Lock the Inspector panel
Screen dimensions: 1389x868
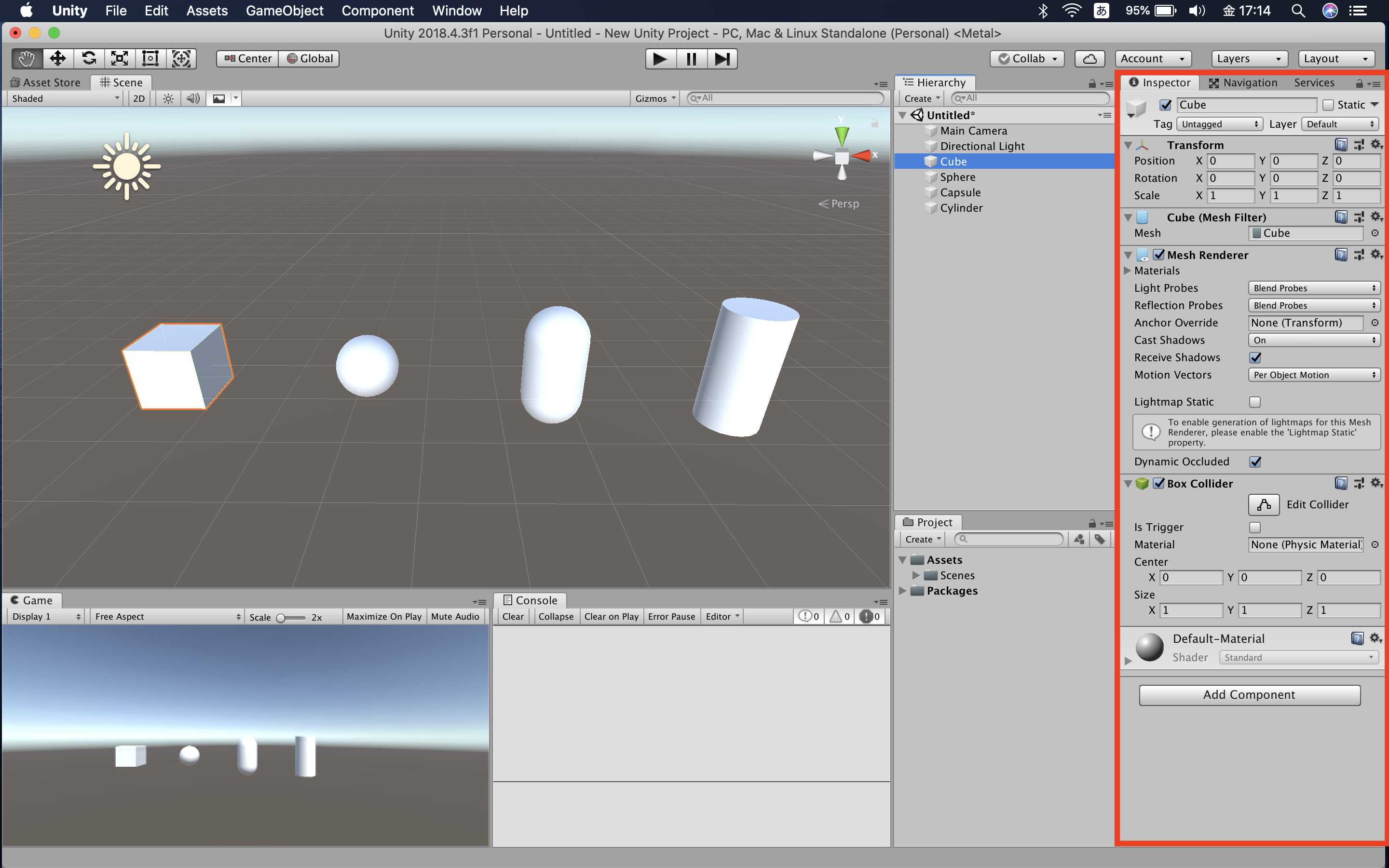pos(1359,84)
